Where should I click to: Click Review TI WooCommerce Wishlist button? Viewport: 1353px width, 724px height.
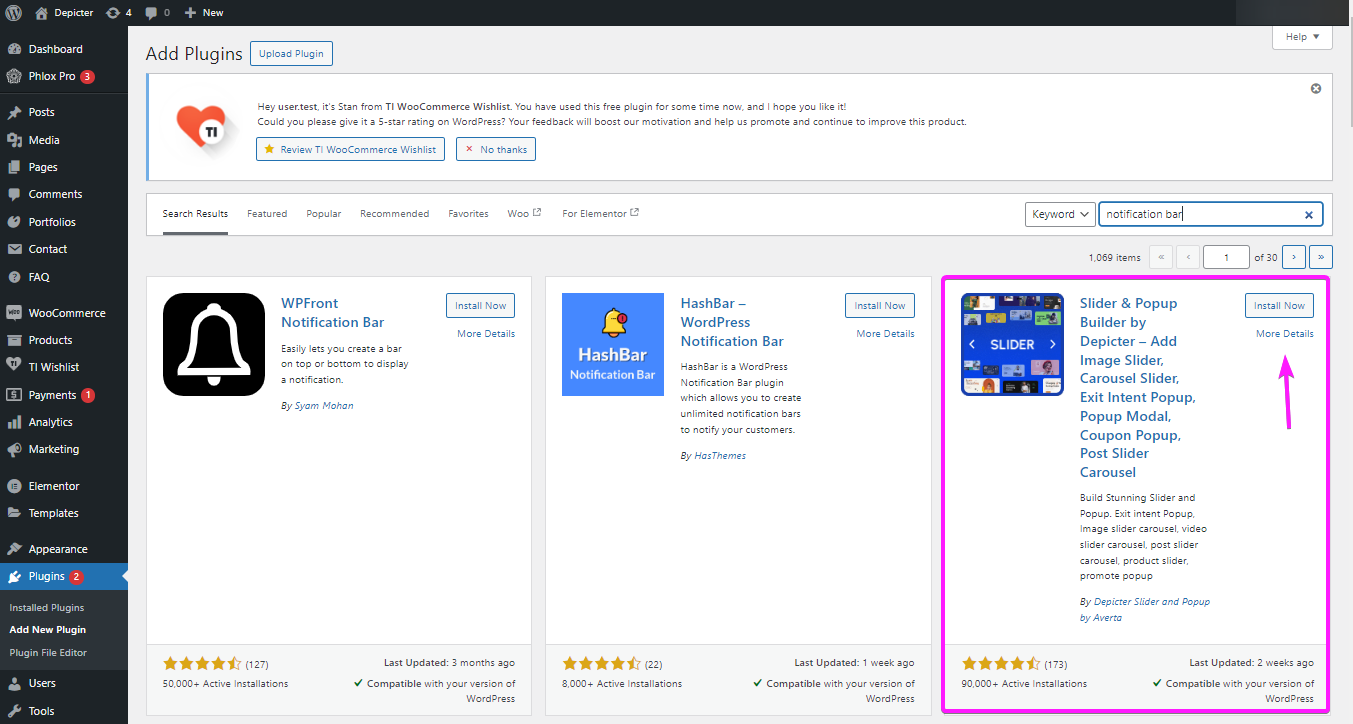point(350,149)
